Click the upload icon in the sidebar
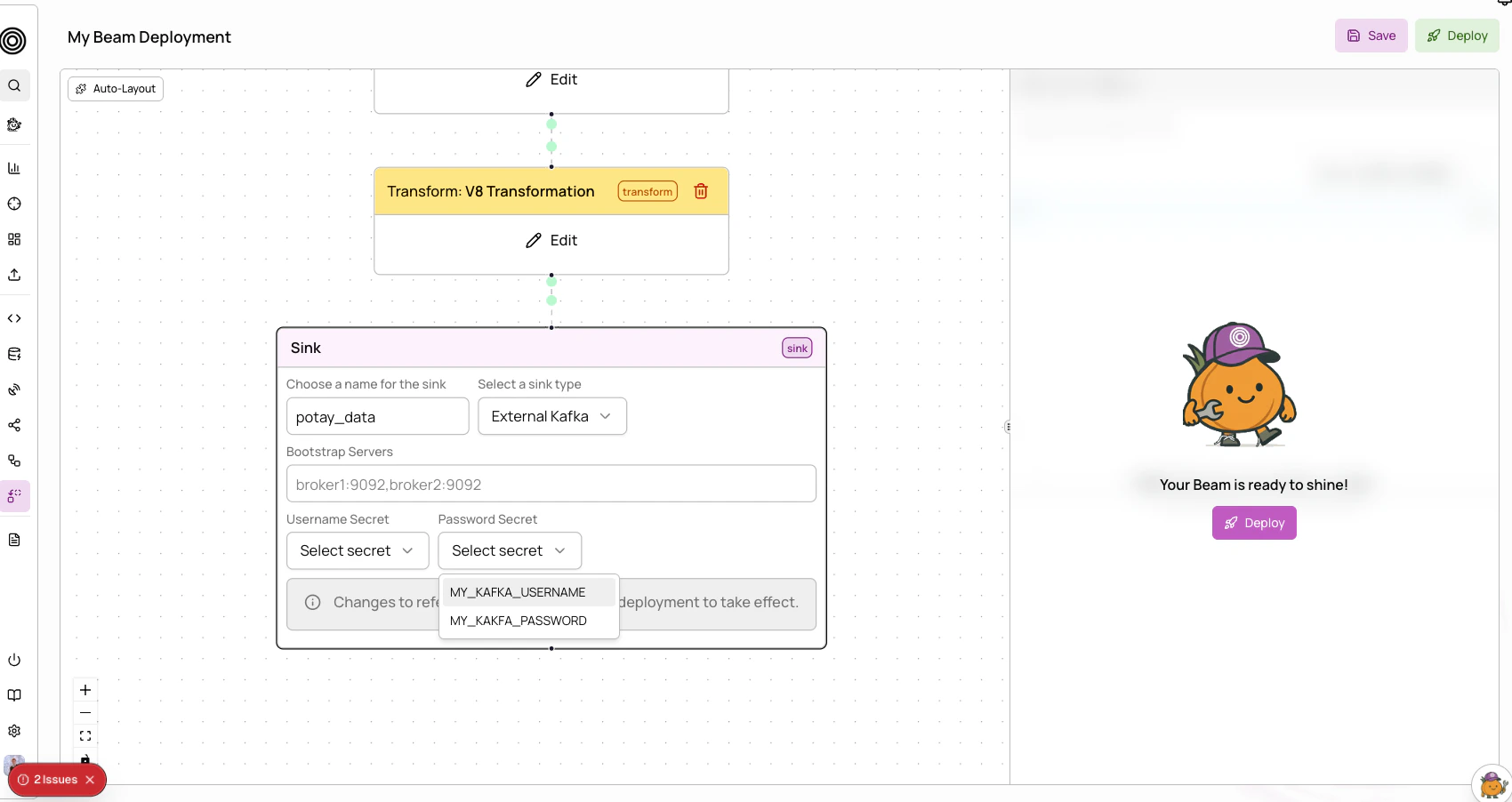1512x802 pixels. (14, 275)
